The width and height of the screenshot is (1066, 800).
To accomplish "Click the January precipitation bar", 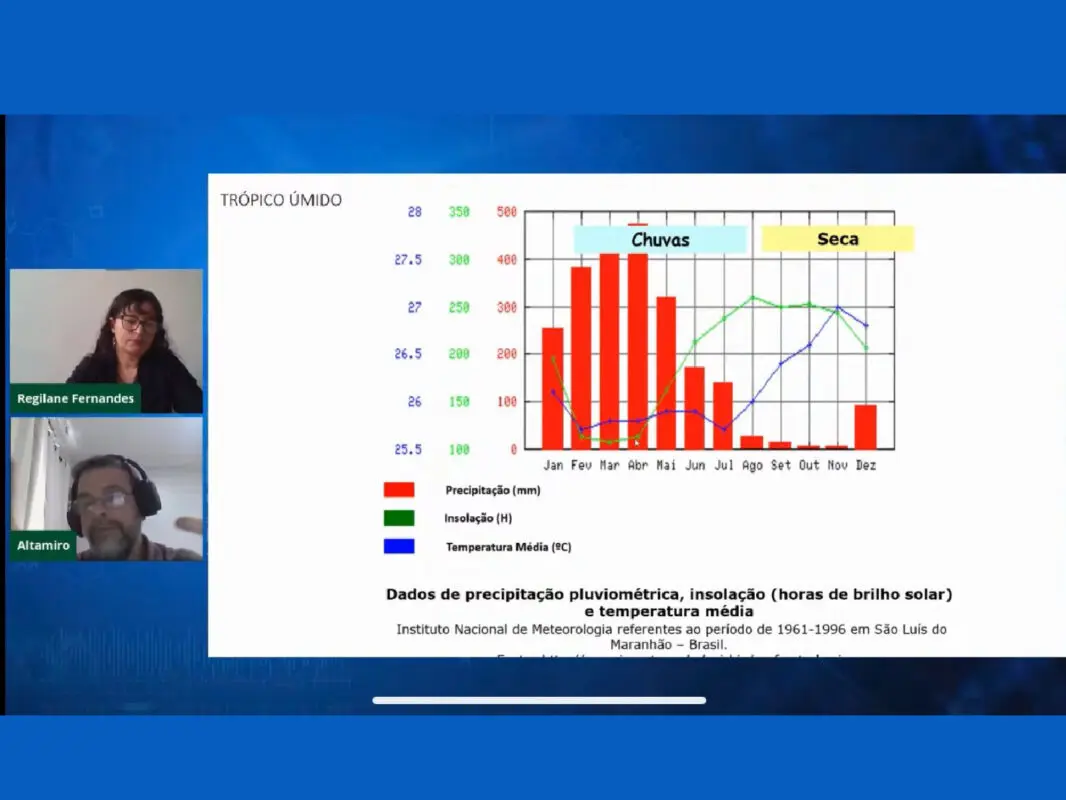I will coord(553,388).
